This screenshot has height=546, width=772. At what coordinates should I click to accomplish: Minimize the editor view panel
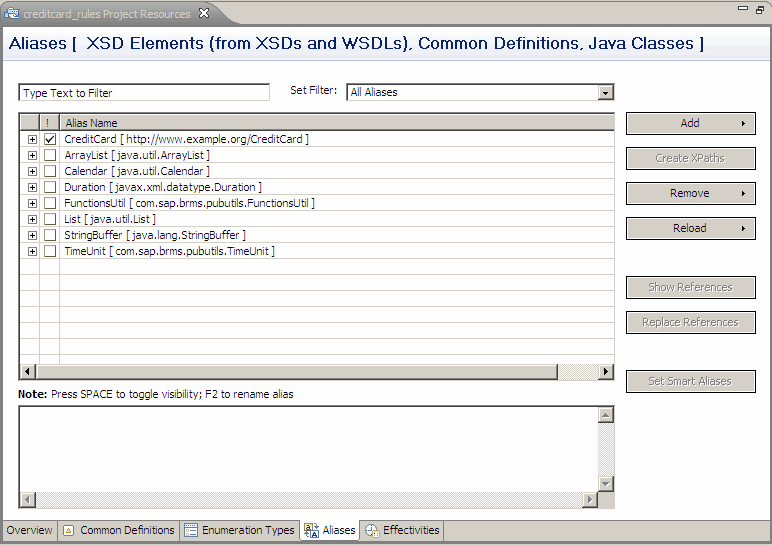tap(743, 8)
